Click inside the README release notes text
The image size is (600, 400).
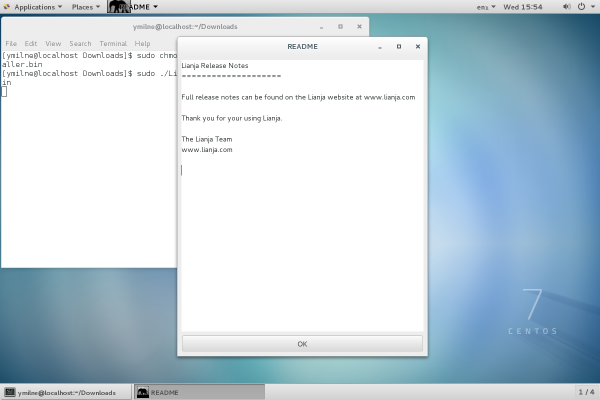click(x=302, y=200)
